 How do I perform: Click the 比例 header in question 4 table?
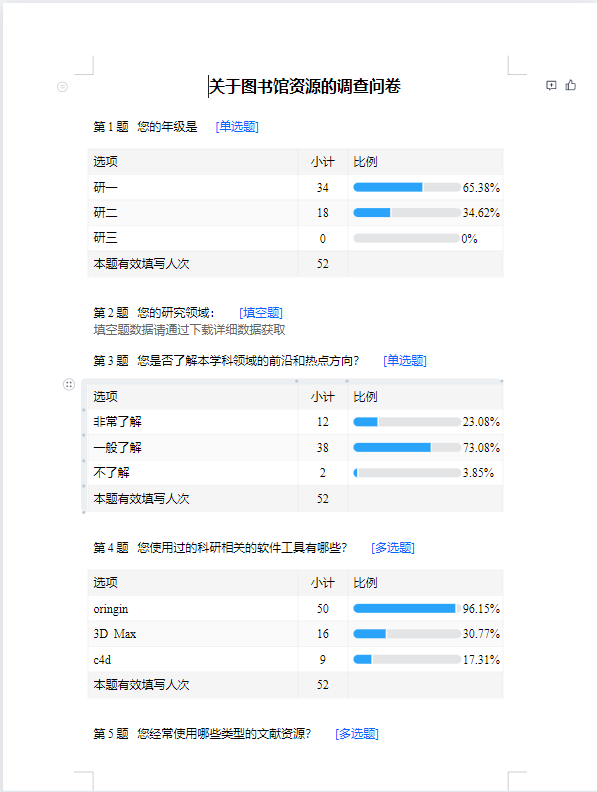pyautogui.click(x=365, y=583)
